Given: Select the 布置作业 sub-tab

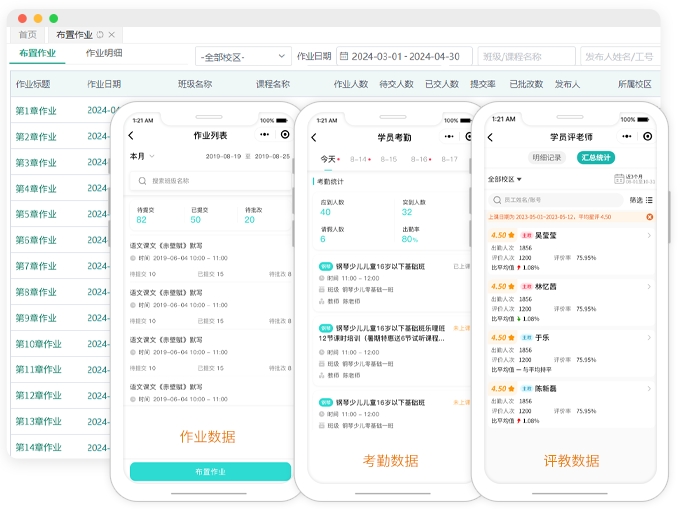Looking at the screenshot, I should tap(37, 53).
